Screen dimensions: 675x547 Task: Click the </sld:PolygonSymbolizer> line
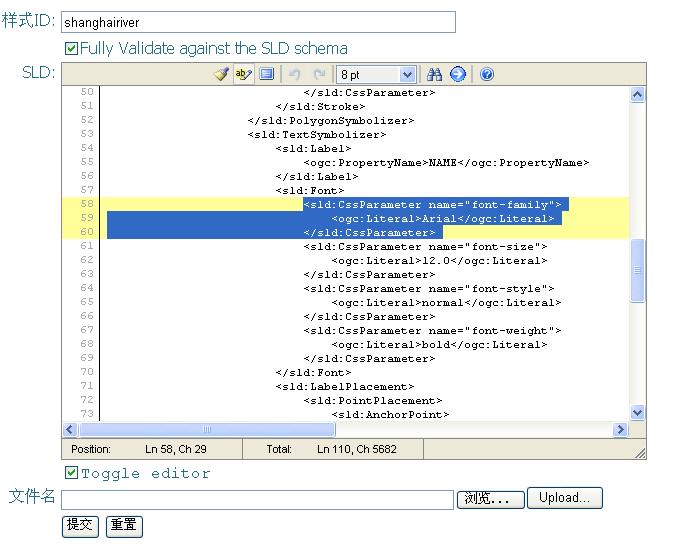[x=331, y=121]
